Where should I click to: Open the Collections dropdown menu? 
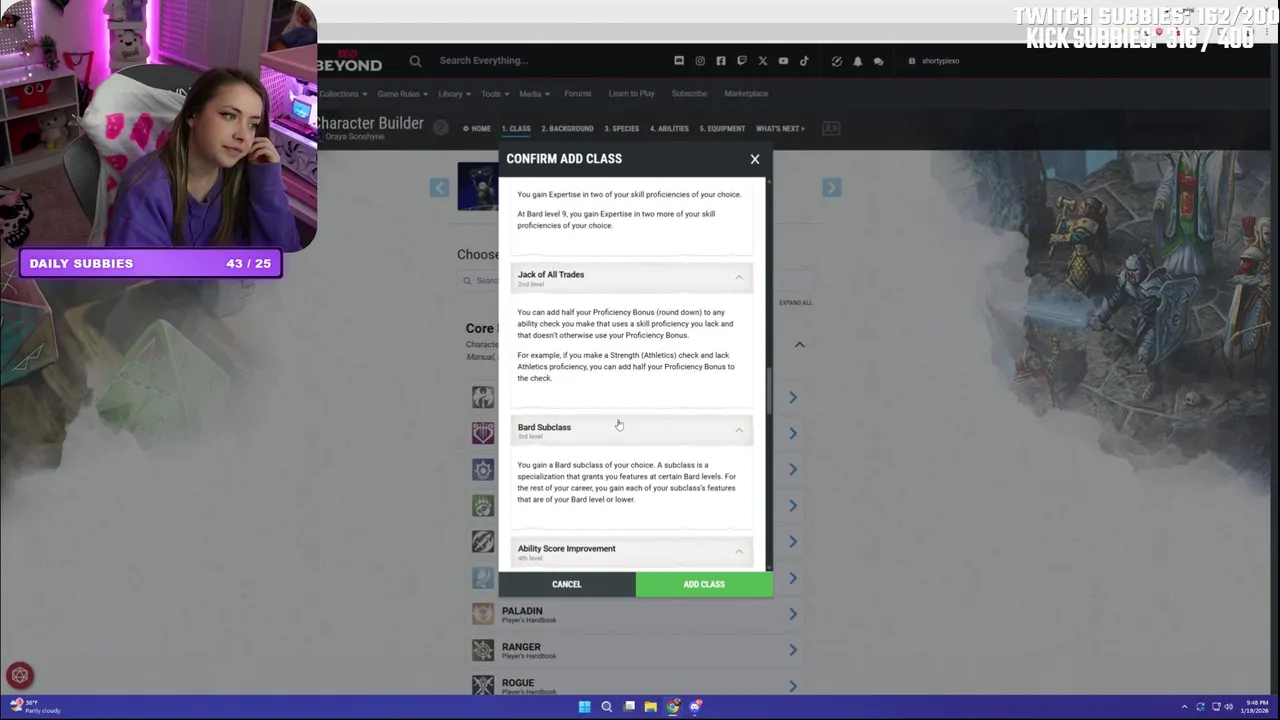click(343, 94)
